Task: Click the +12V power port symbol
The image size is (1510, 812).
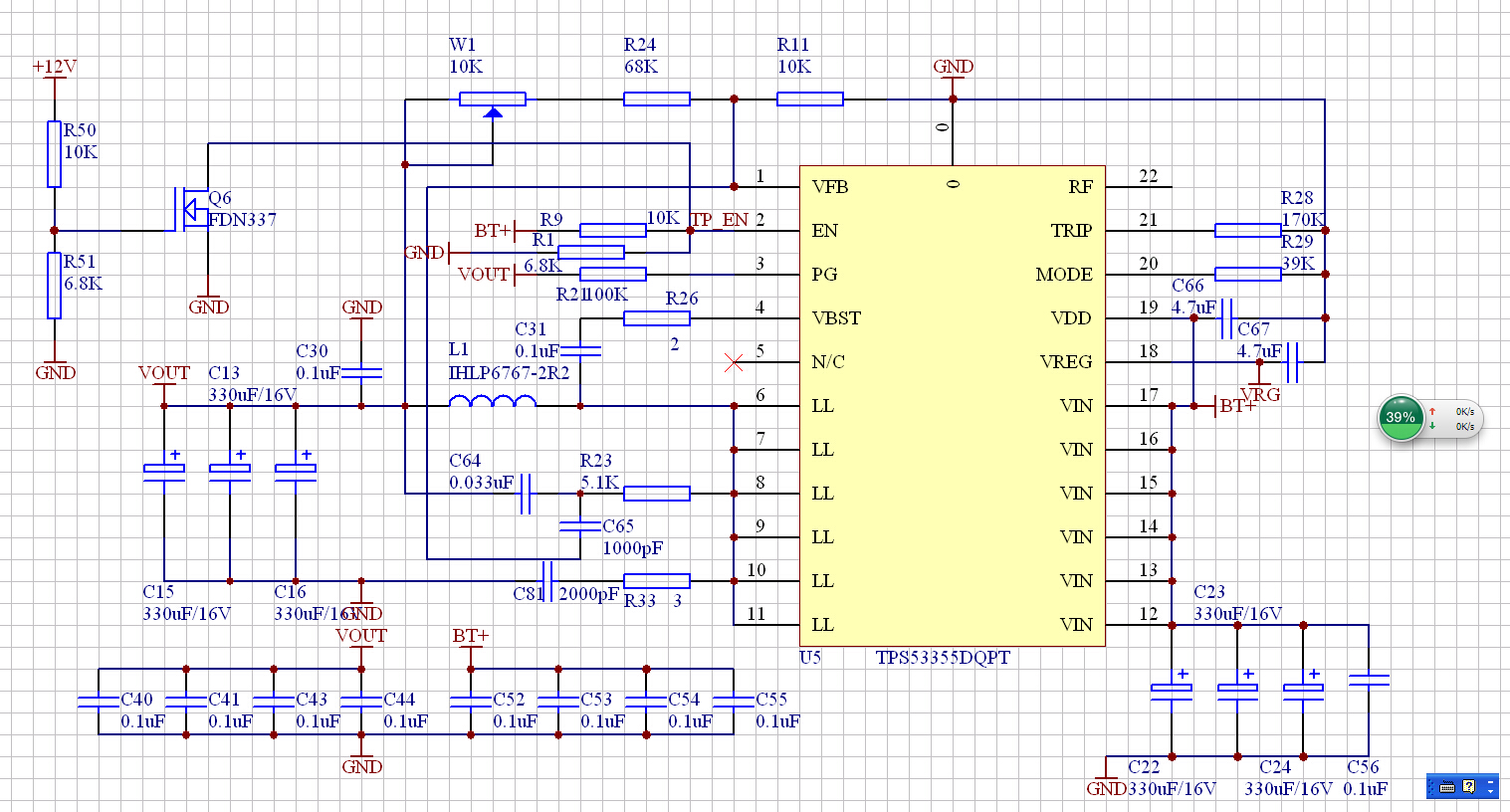Action: pos(55,73)
